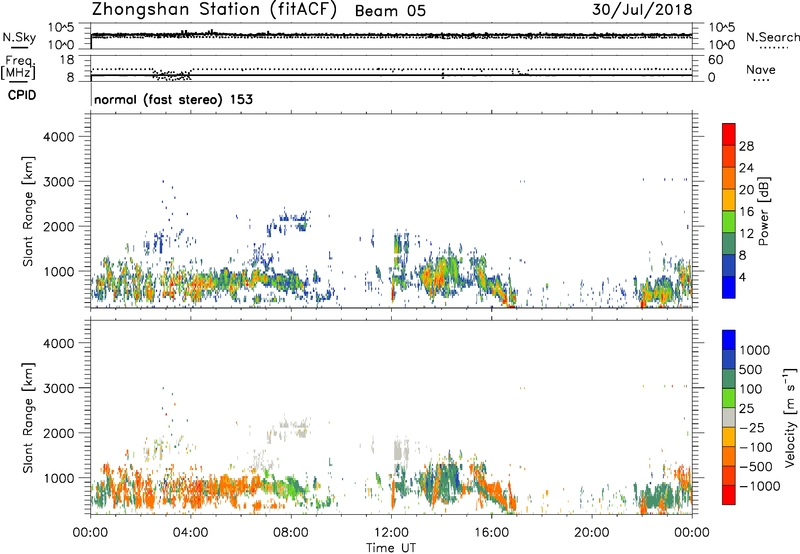Click the '2000' range tick in power panel

[58, 226]
